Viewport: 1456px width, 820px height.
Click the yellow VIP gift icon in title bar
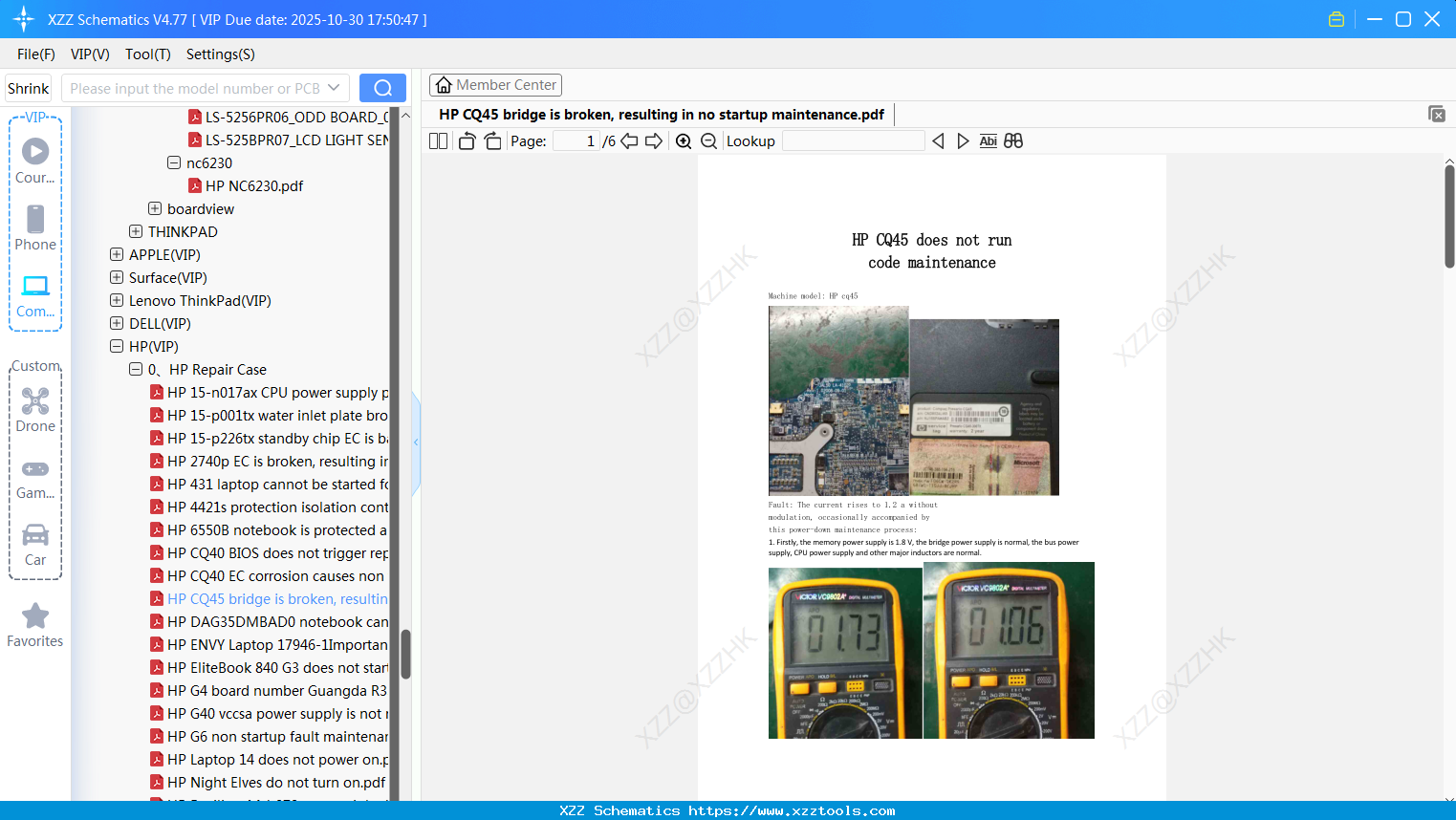pos(1336,19)
